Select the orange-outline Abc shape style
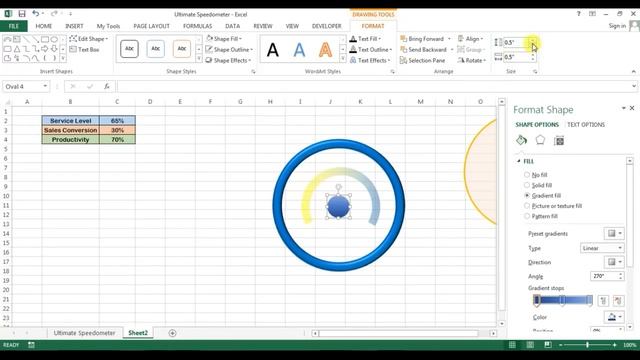The width and height of the screenshot is (640, 360). click(182, 49)
